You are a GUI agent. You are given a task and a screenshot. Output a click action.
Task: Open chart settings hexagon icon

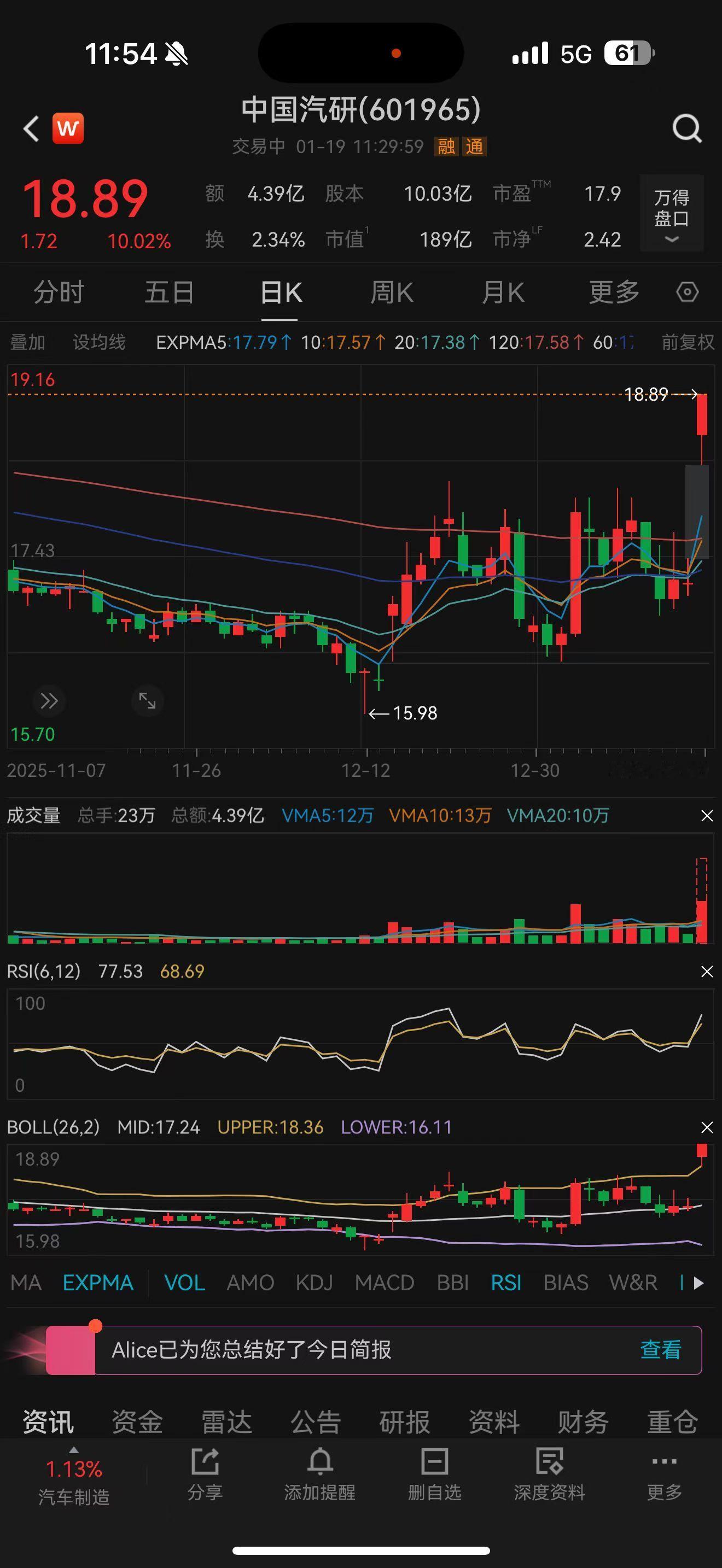coord(686,292)
